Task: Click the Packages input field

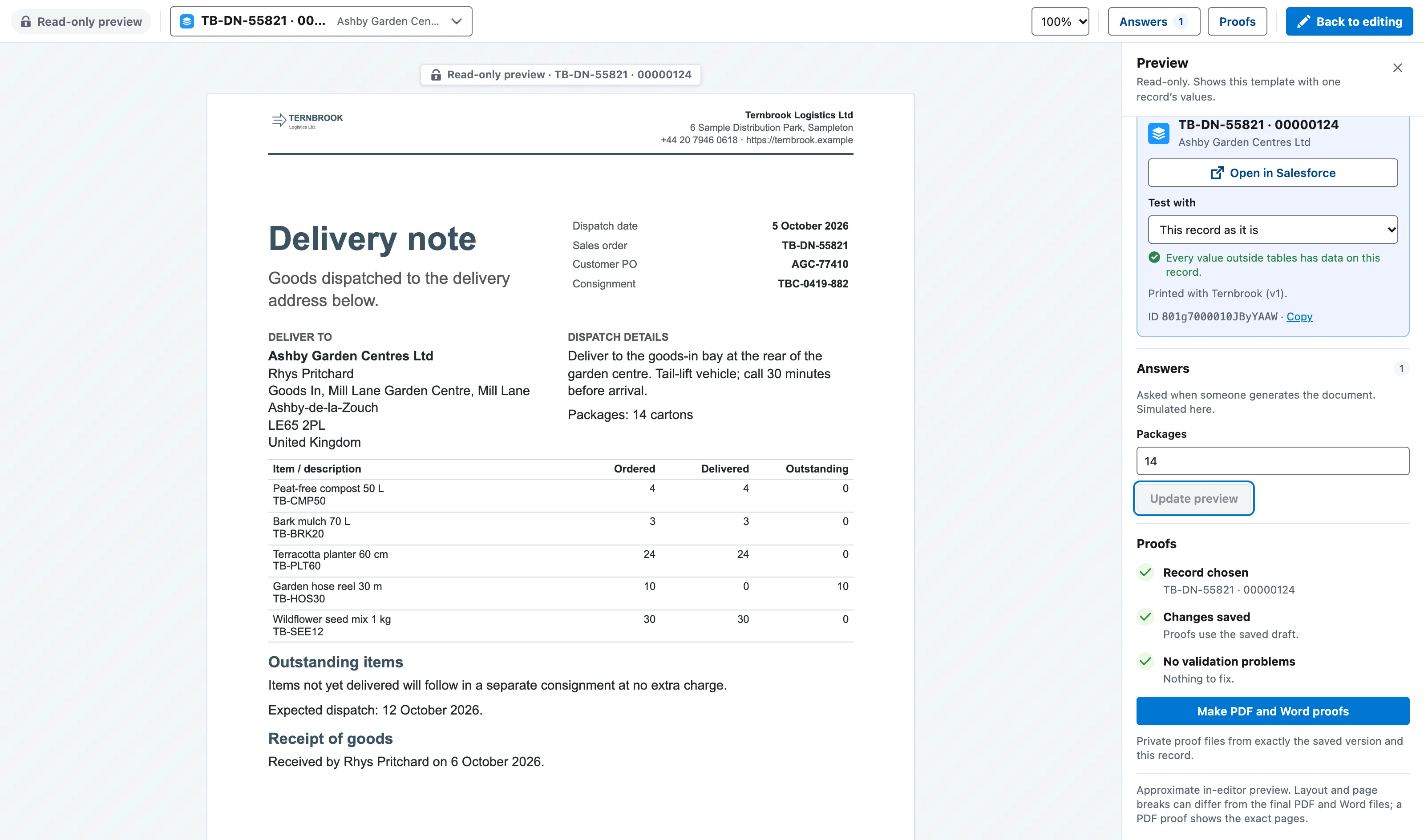Action: (1272, 461)
